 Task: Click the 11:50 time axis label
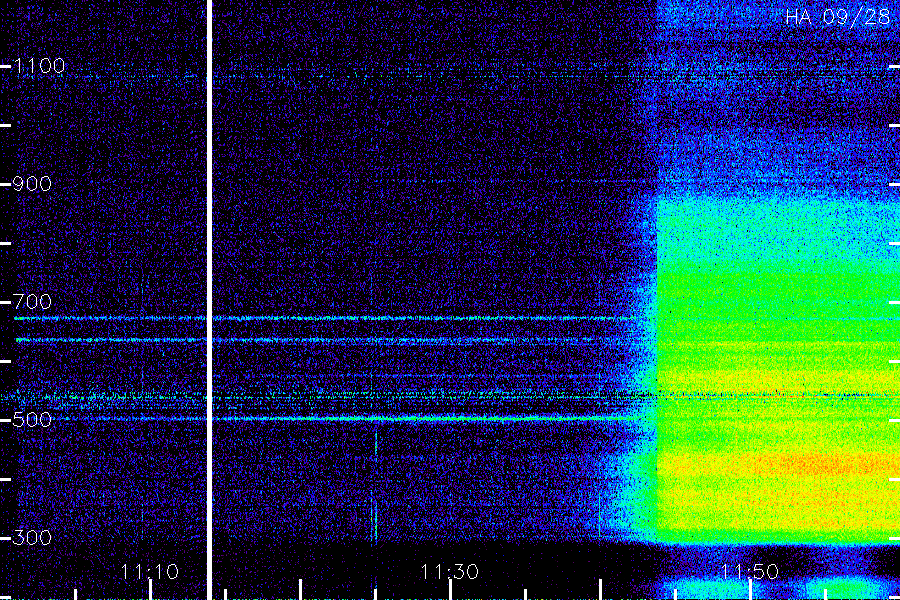tap(750, 572)
